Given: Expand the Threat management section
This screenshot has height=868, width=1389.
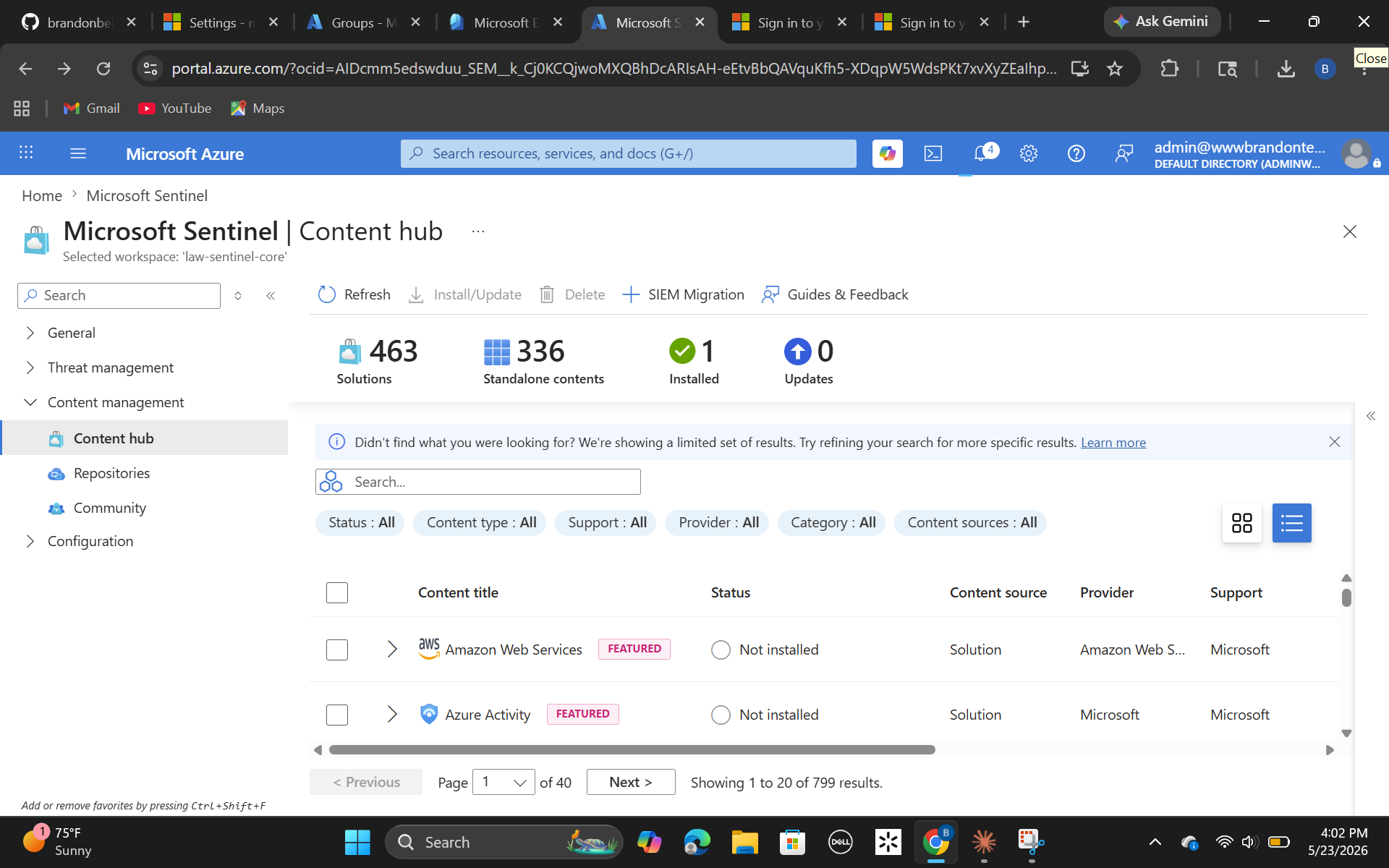Looking at the screenshot, I should (30, 367).
